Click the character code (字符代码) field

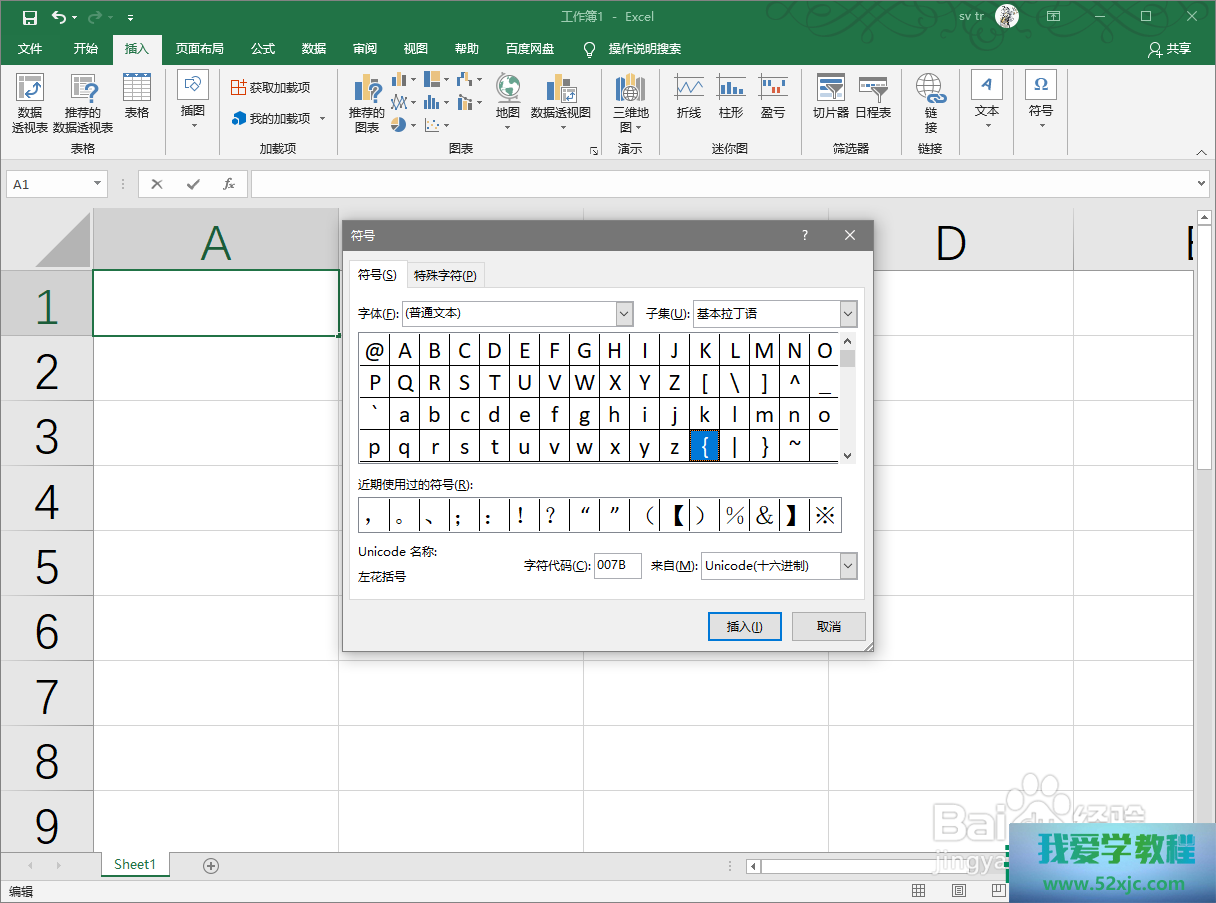[617, 566]
